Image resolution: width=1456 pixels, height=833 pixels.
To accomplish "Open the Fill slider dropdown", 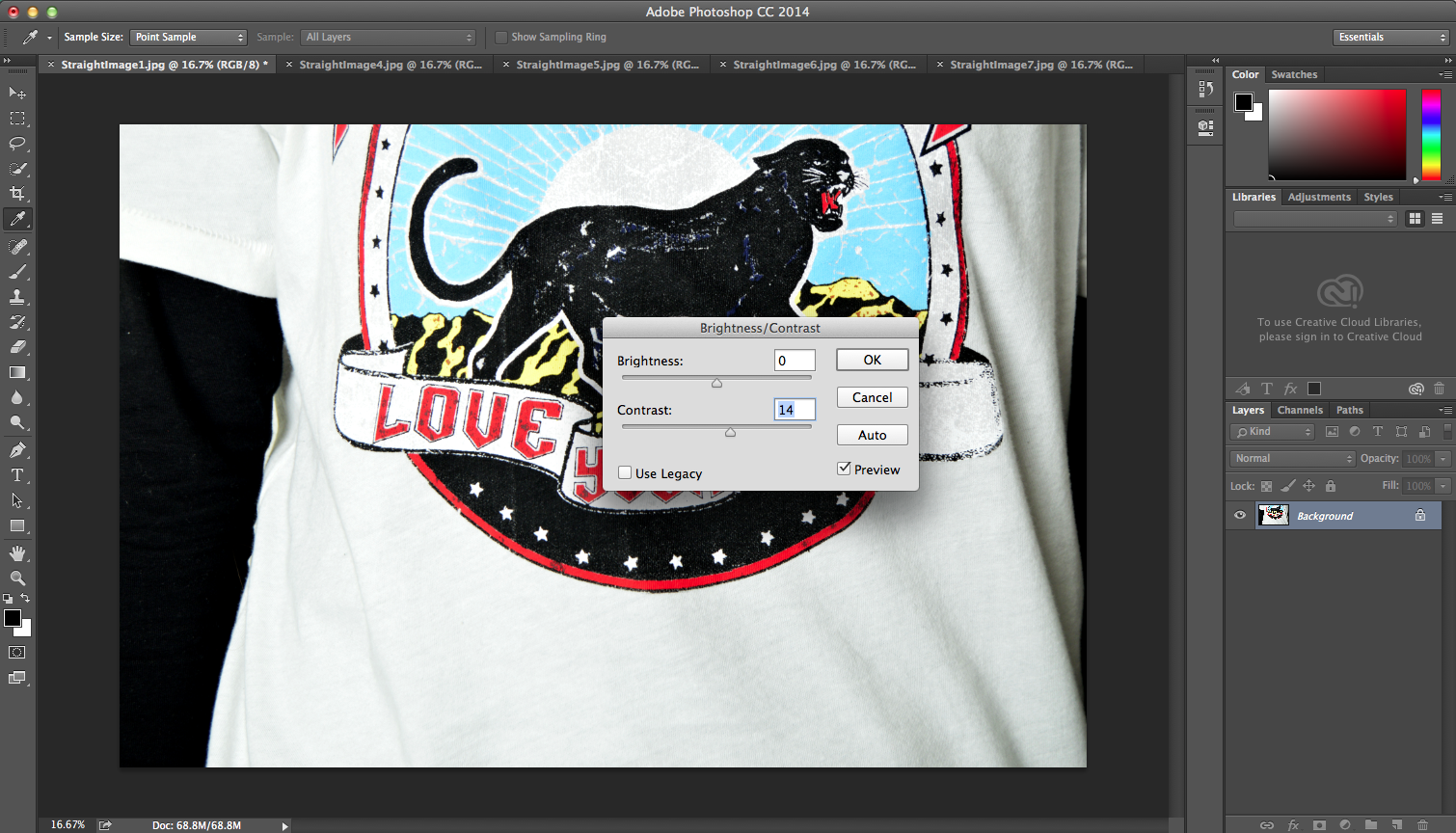I will 1443,486.
